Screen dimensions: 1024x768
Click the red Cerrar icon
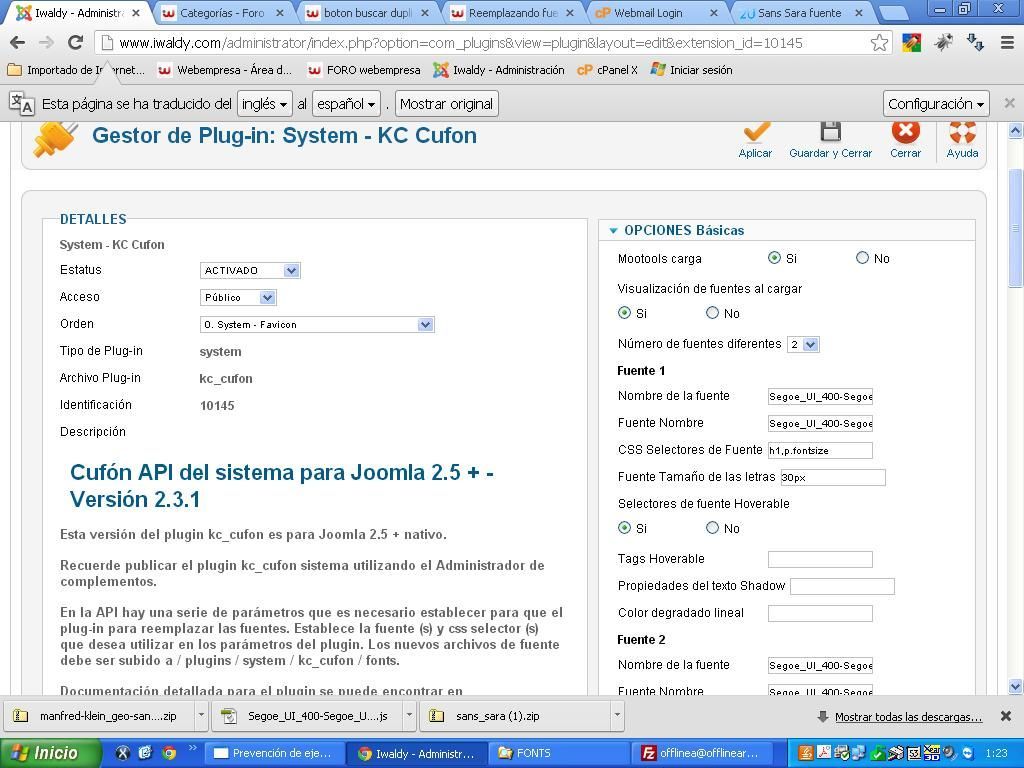pos(905,131)
